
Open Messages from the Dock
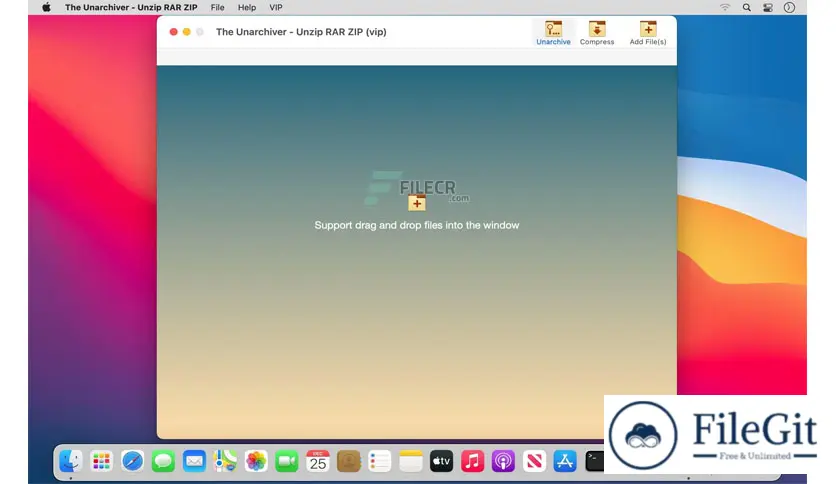point(163,461)
